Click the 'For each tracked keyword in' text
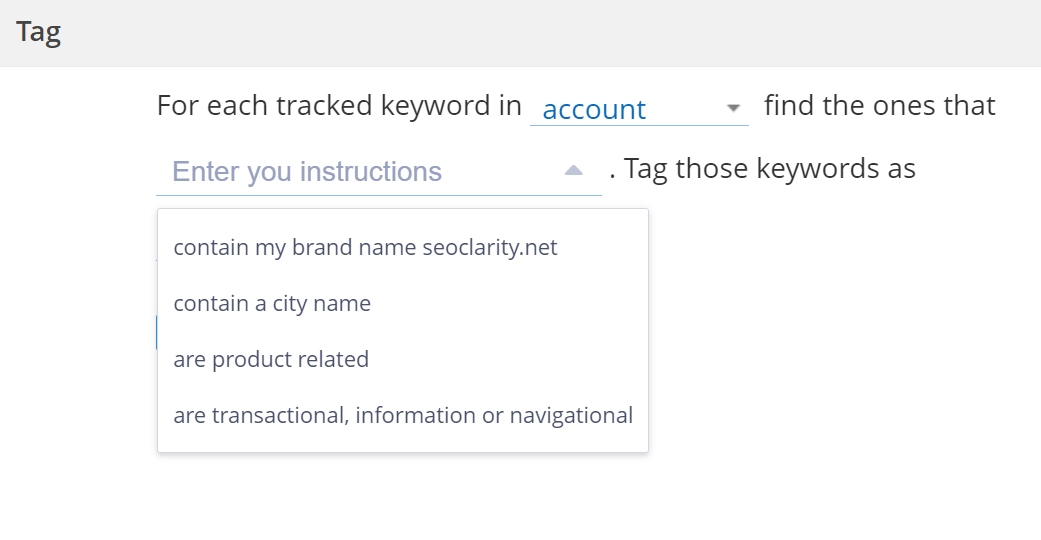1041x540 pixels. tap(339, 106)
